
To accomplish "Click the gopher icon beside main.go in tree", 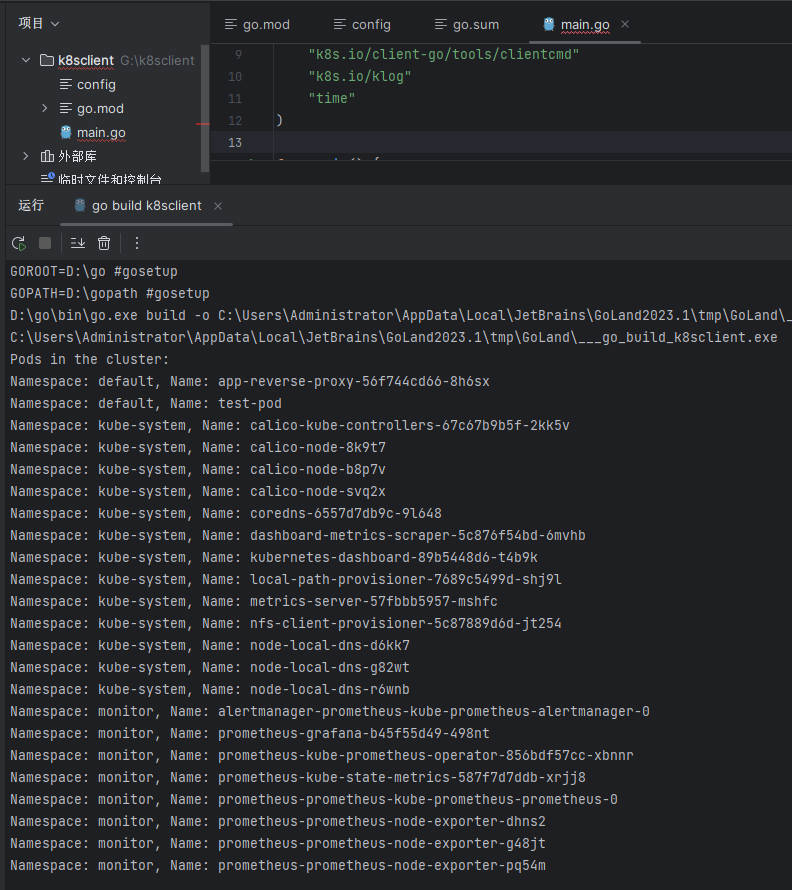I will pyautogui.click(x=66, y=132).
